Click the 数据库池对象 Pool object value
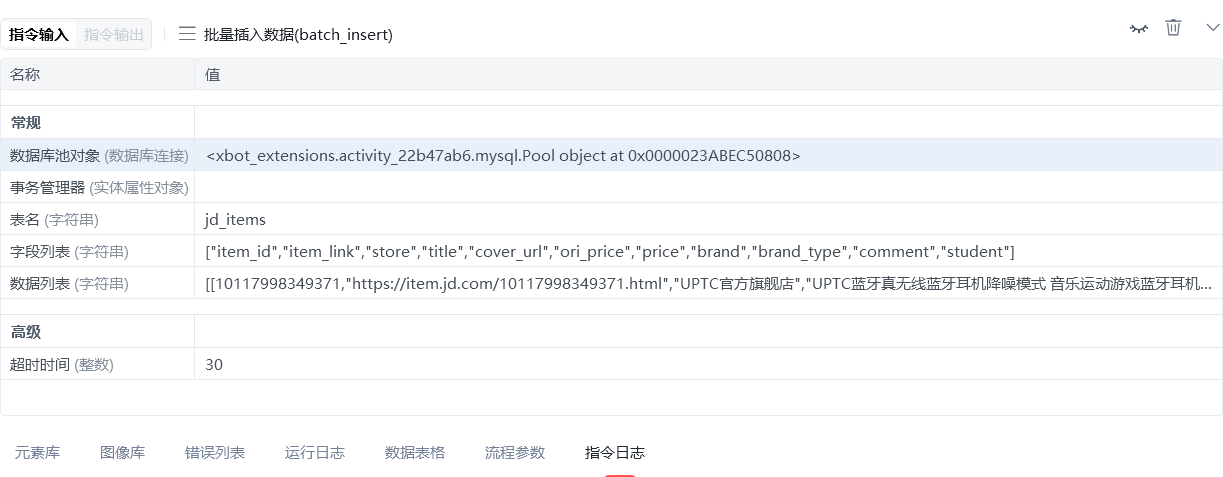This screenshot has width=1223, height=477. click(x=503, y=155)
